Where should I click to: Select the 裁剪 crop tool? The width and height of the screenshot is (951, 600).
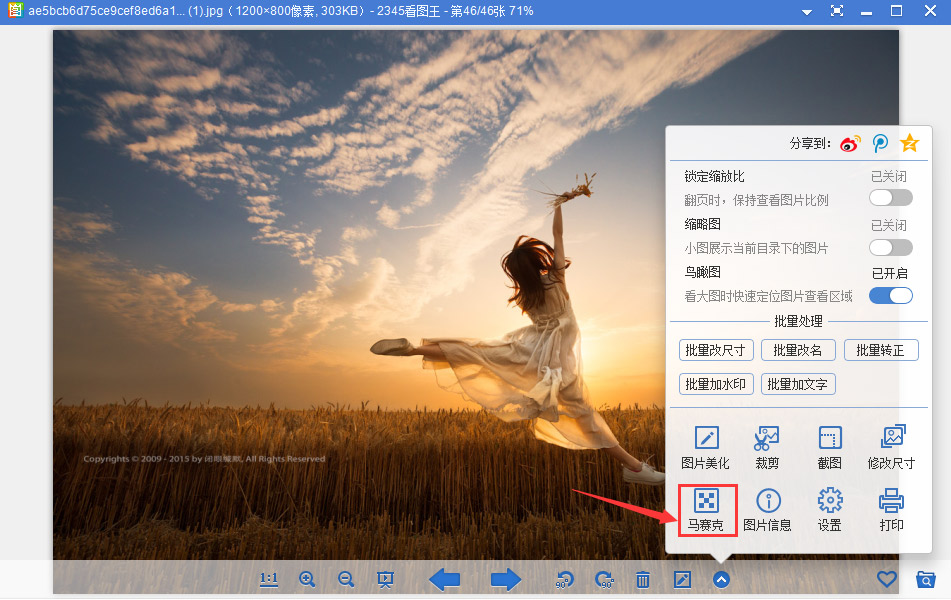coord(767,446)
